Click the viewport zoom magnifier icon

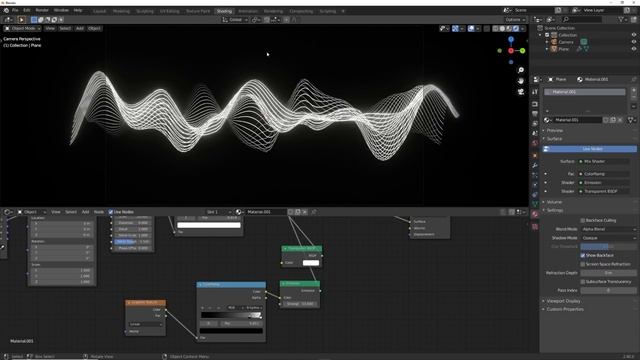(x=521, y=70)
